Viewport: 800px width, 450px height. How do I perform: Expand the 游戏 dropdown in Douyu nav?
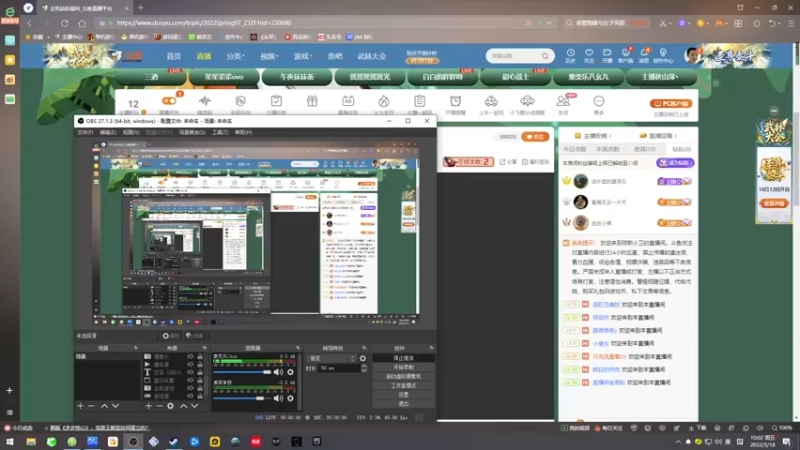click(x=303, y=56)
